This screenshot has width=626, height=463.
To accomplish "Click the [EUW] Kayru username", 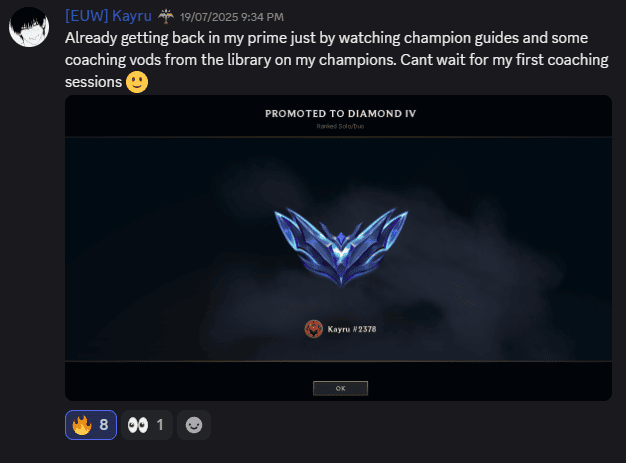I will point(108,16).
